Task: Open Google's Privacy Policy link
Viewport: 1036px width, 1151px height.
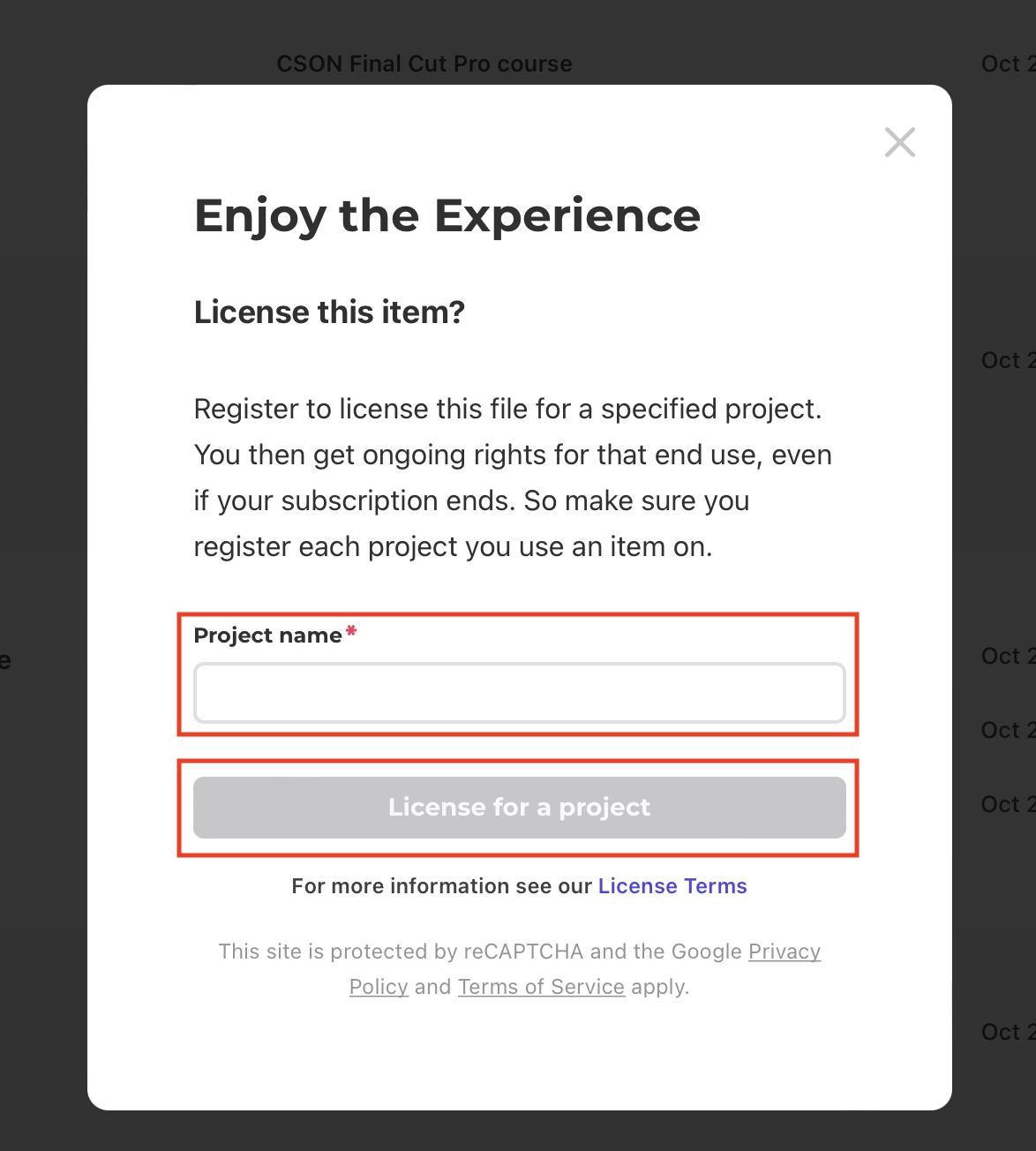Action: (784, 952)
